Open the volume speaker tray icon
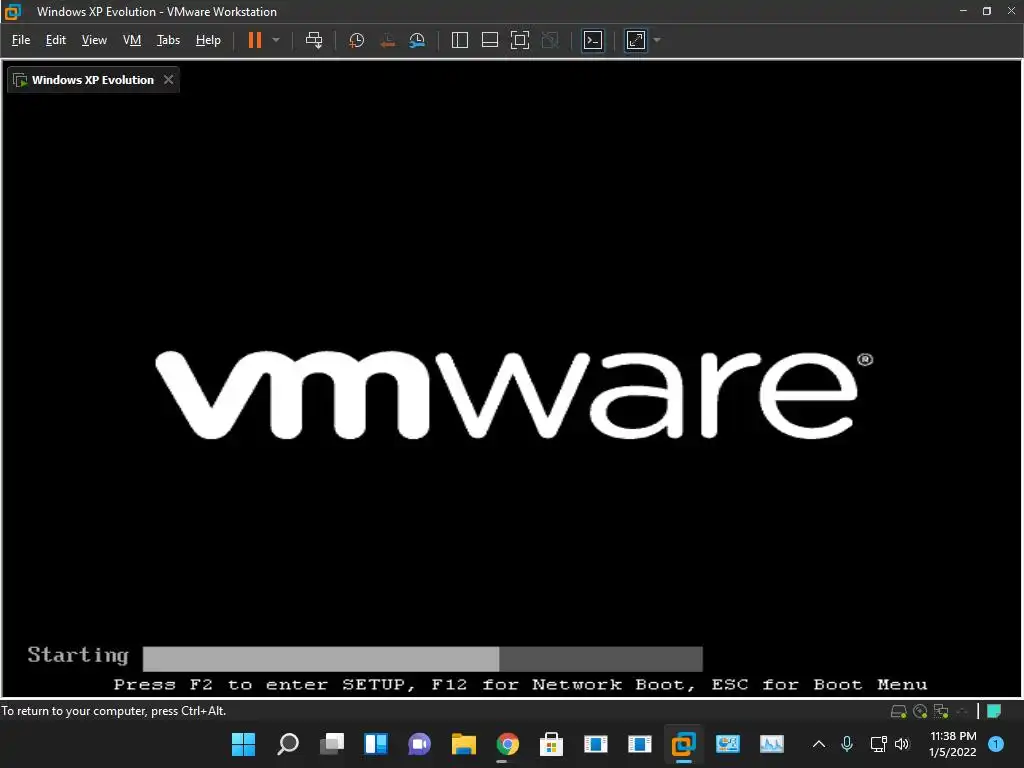 coord(902,744)
